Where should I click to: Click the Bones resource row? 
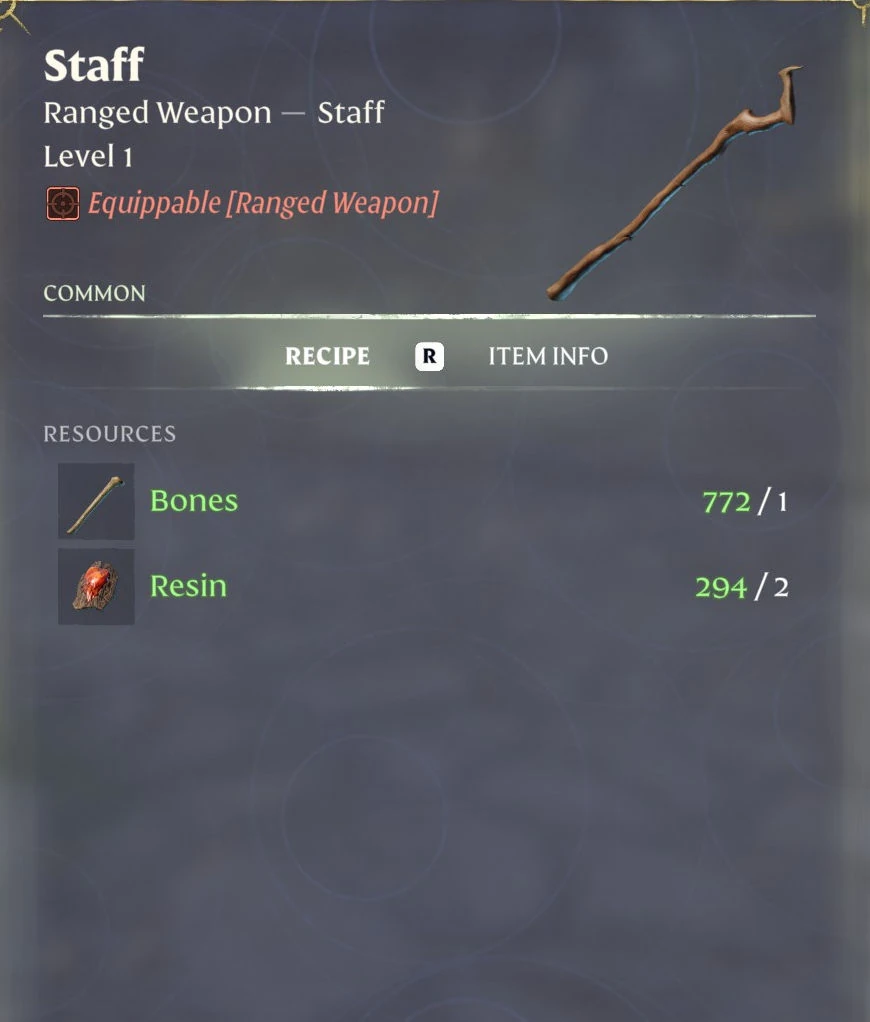424,501
